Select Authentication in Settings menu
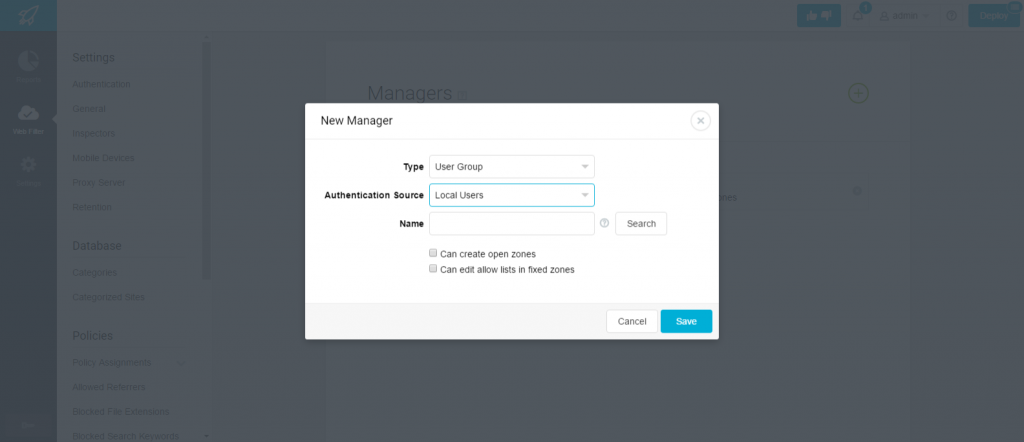The image size is (1024, 442). pyautogui.click(x=101, y=84)
